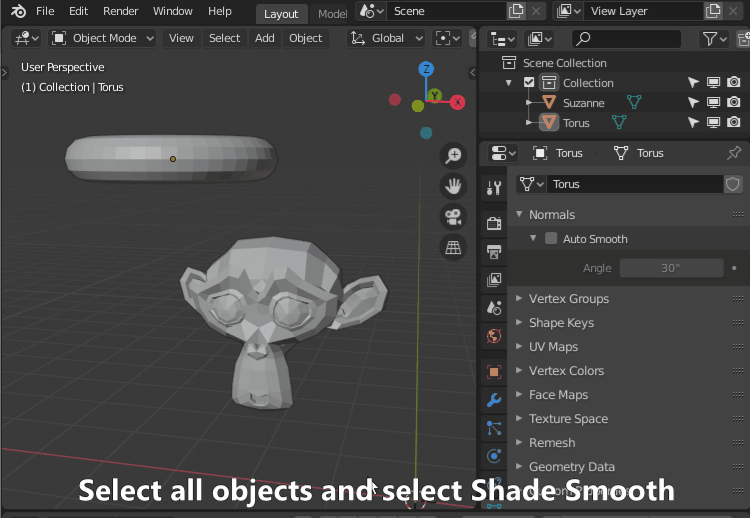Open the World properties tab
This screenshot has width=750, height=518.
click(x=494, y=336)
